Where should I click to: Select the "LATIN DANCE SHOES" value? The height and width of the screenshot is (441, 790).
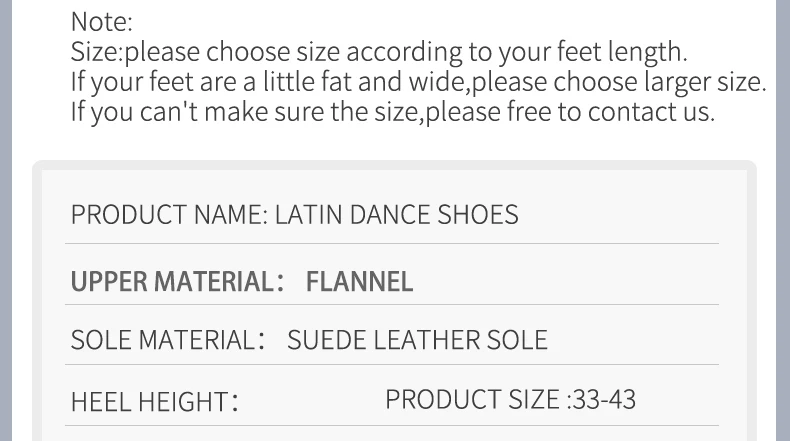[397, 215]
